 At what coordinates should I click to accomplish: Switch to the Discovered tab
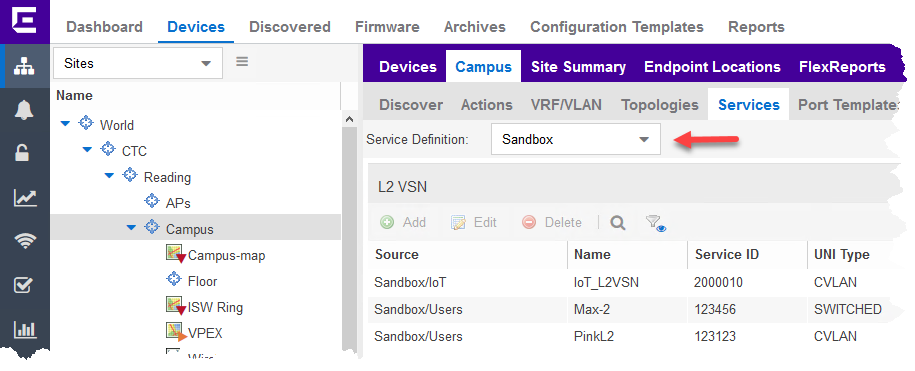point(289,27)
